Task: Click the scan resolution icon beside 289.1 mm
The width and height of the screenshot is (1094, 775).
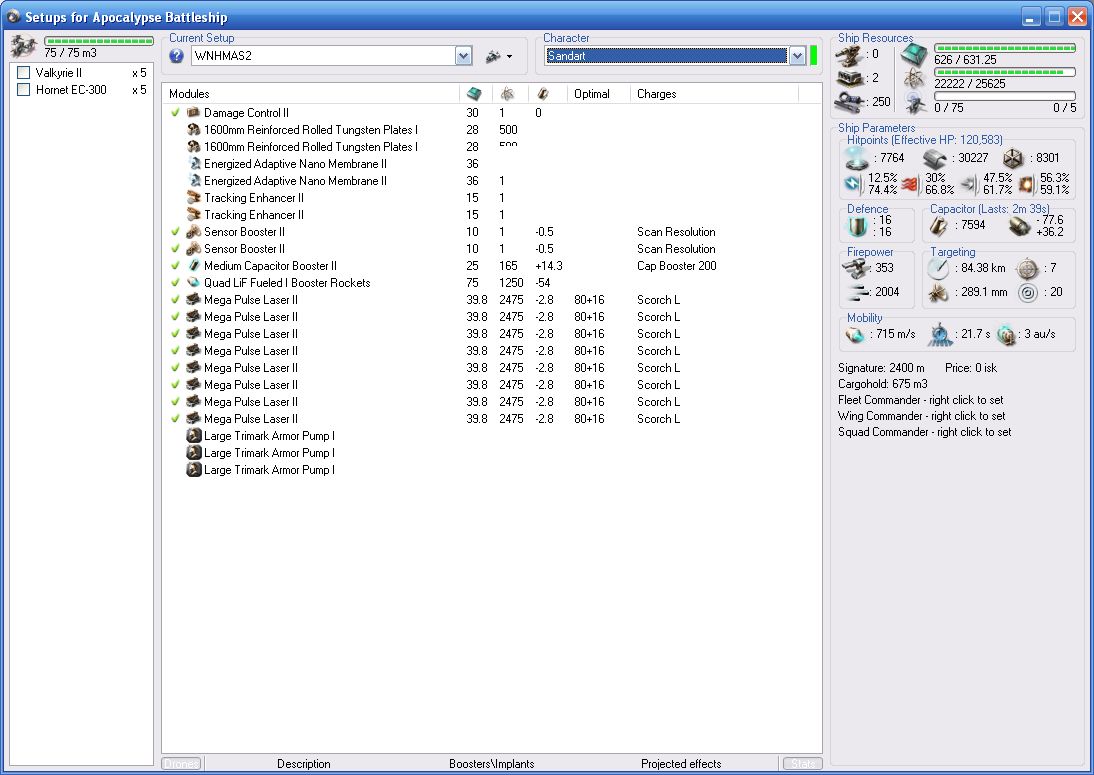Action: (938, 292)
